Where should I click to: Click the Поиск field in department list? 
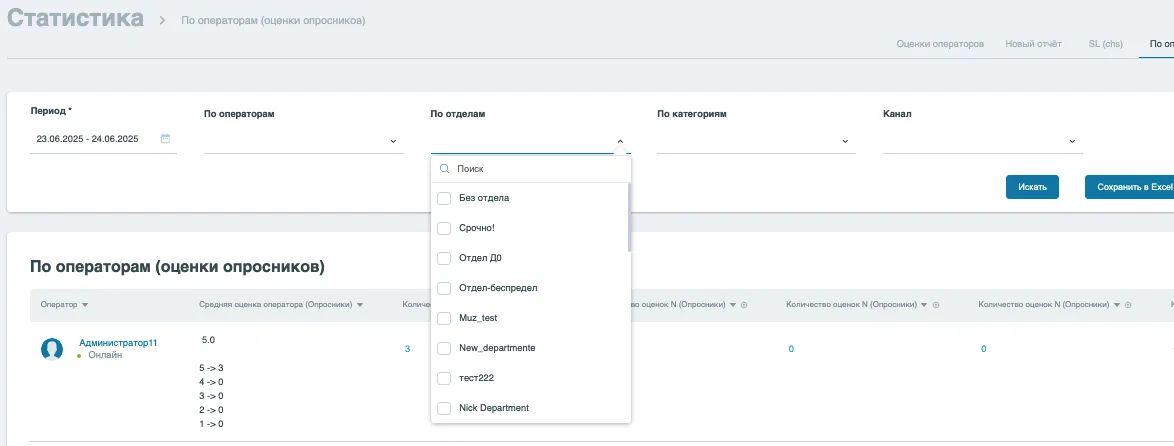coord(535,169)
